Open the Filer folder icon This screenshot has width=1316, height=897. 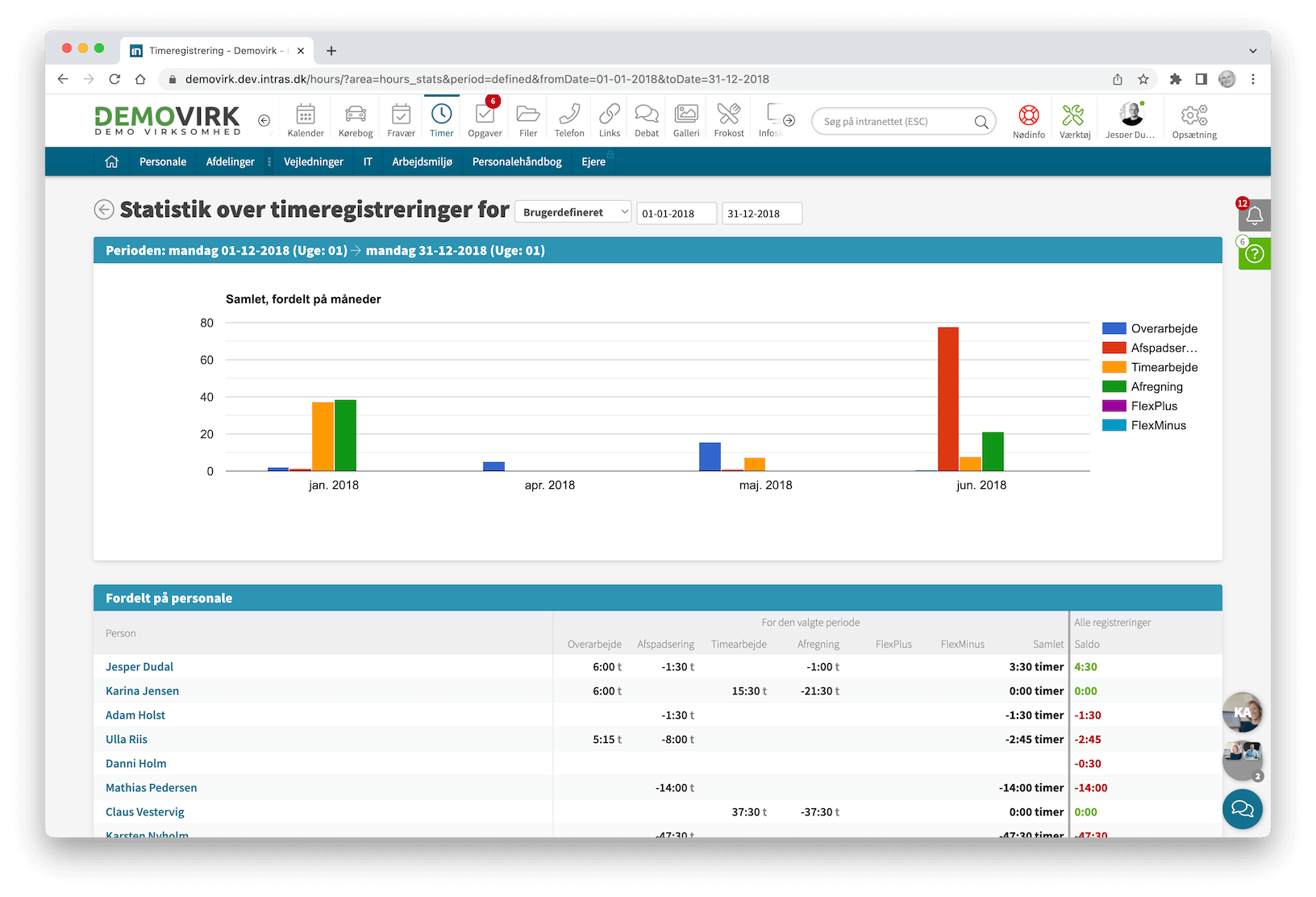[x=528, y=120]
